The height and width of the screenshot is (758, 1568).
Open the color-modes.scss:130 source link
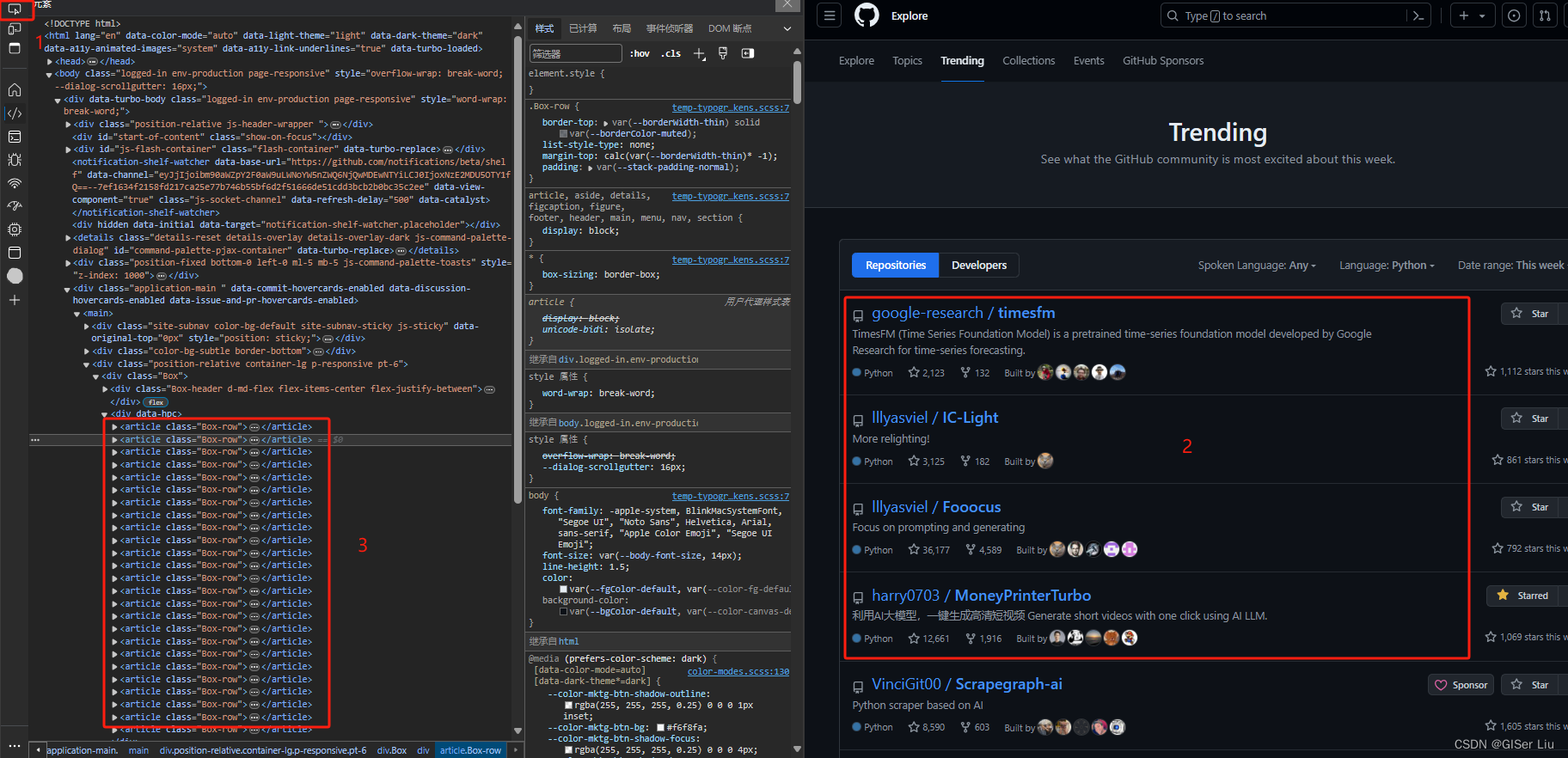coord(738,672)
